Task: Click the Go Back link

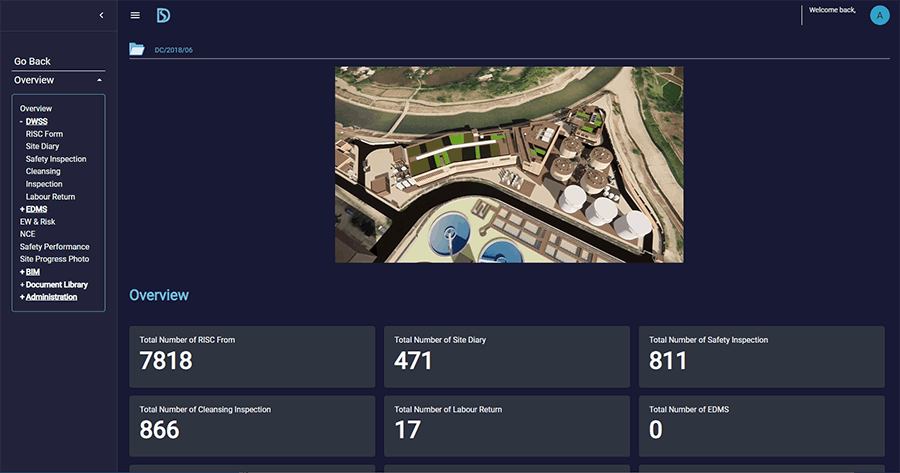Action: (x=32, y=62)
